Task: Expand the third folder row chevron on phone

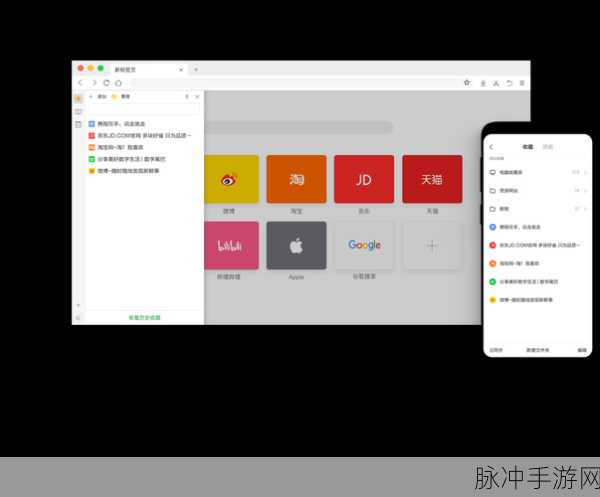Action: coord(585,209)
